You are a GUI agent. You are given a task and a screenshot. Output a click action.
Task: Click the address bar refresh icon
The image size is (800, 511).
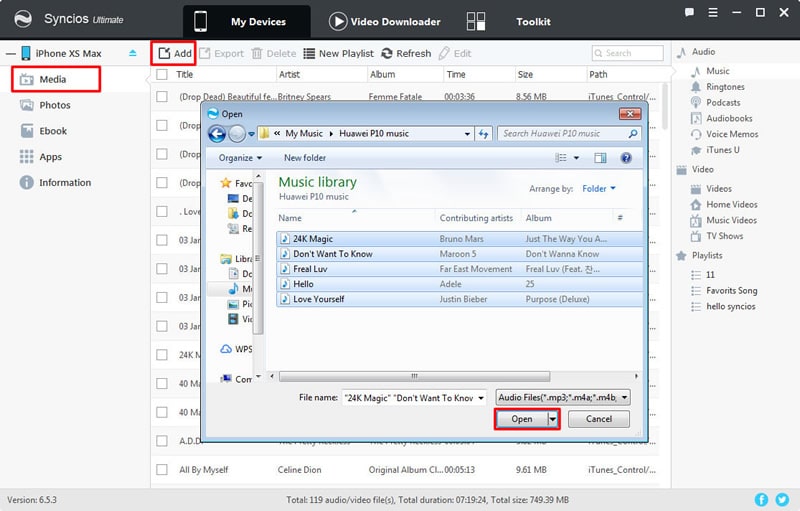(483, 134)
